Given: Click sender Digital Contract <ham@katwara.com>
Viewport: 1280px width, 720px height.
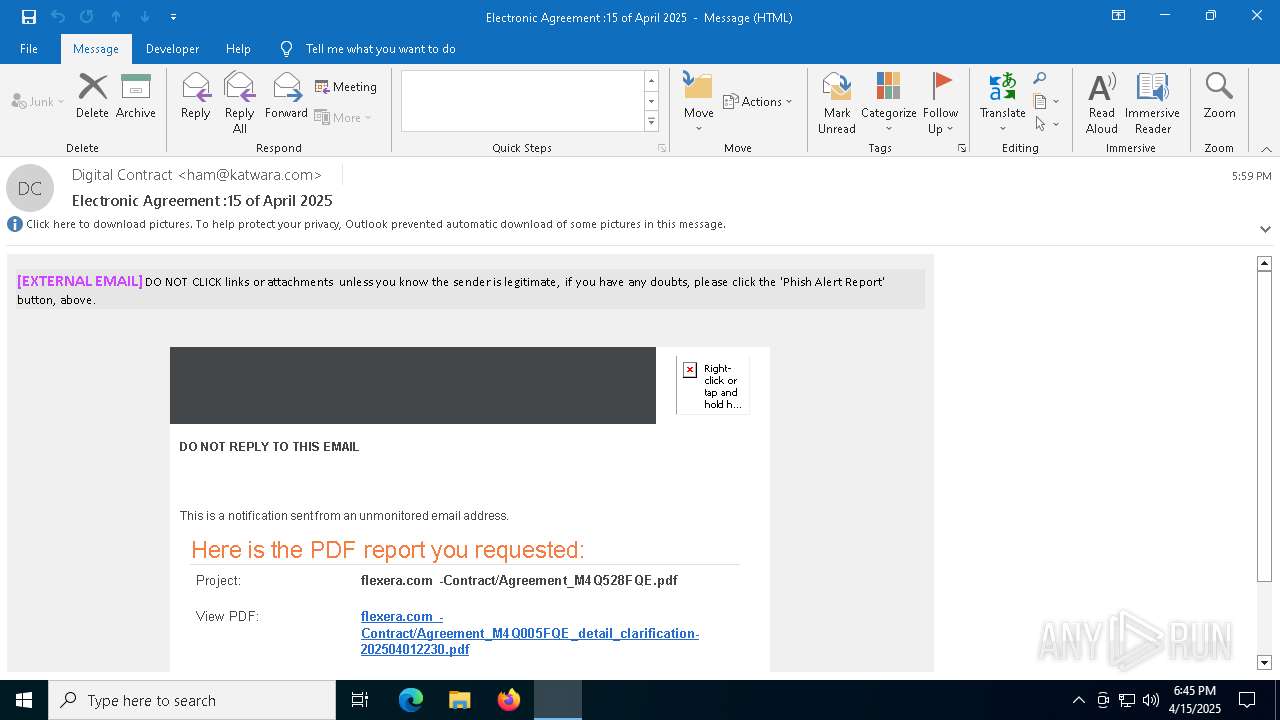Looking at the screenshot, I should [x=197, y=175].
